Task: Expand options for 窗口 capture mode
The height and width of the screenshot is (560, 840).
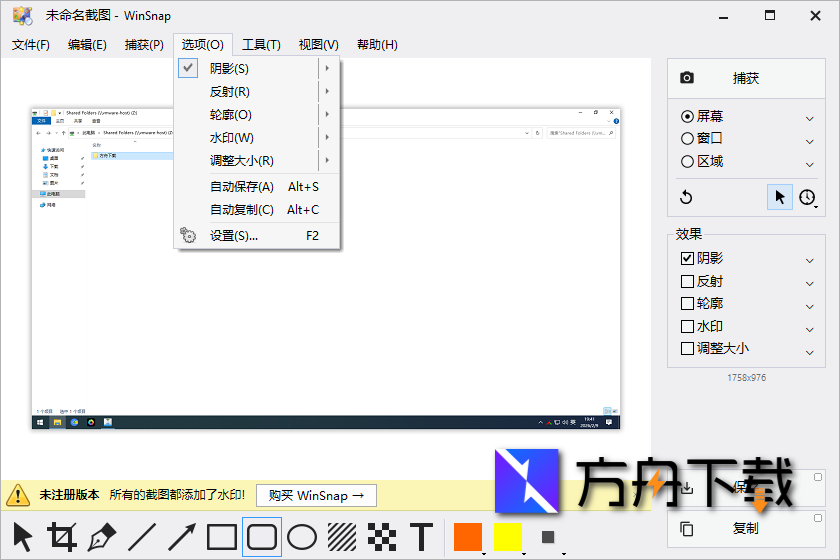Action: [x=809, y=141]
